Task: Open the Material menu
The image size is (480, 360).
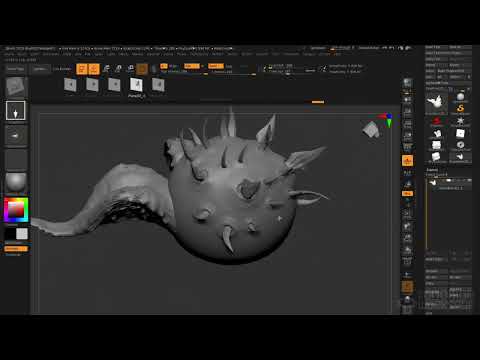Action: click(x=153, y=54)
